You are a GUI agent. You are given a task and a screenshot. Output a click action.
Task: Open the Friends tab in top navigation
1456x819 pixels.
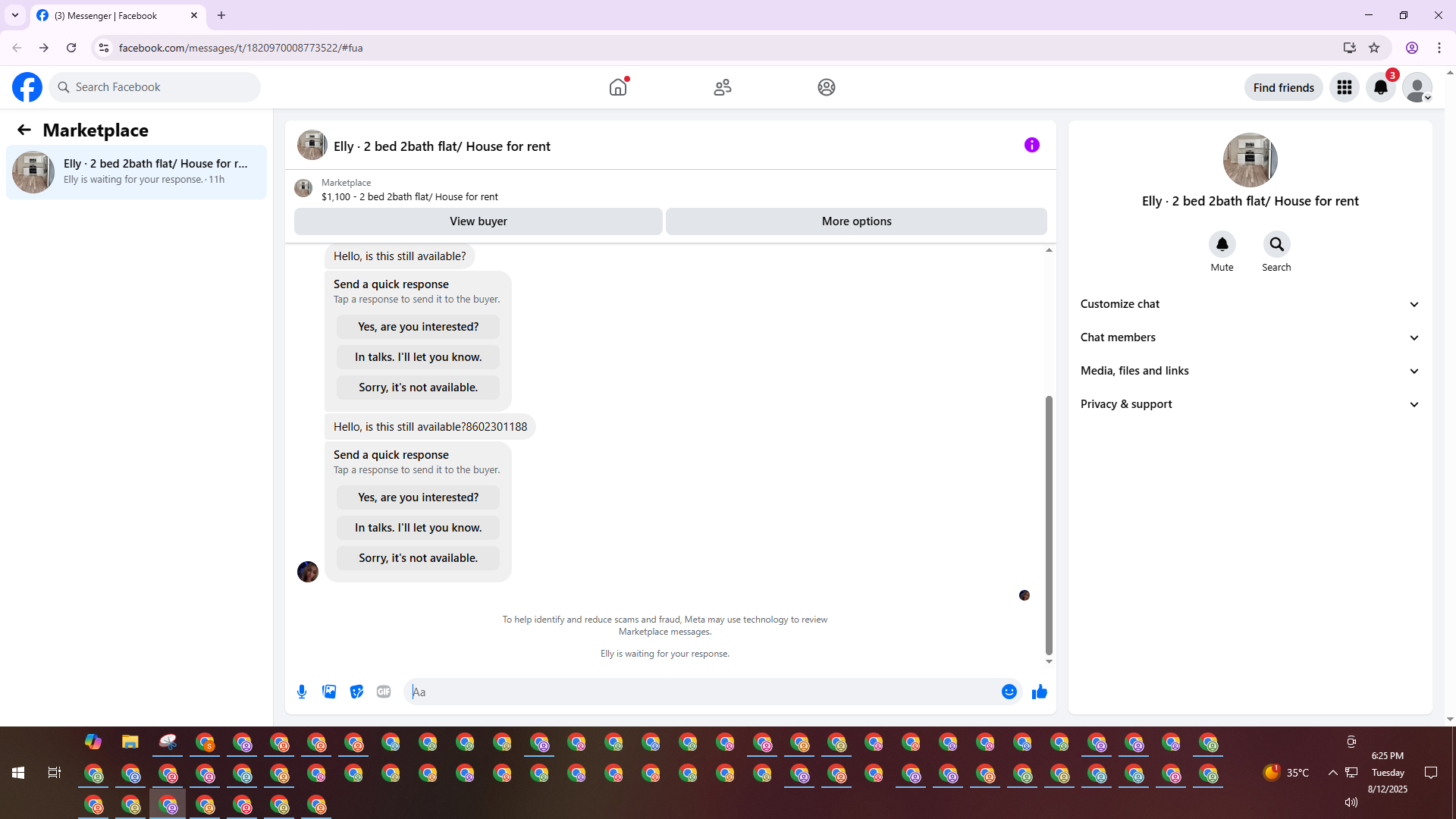point(722,87)
